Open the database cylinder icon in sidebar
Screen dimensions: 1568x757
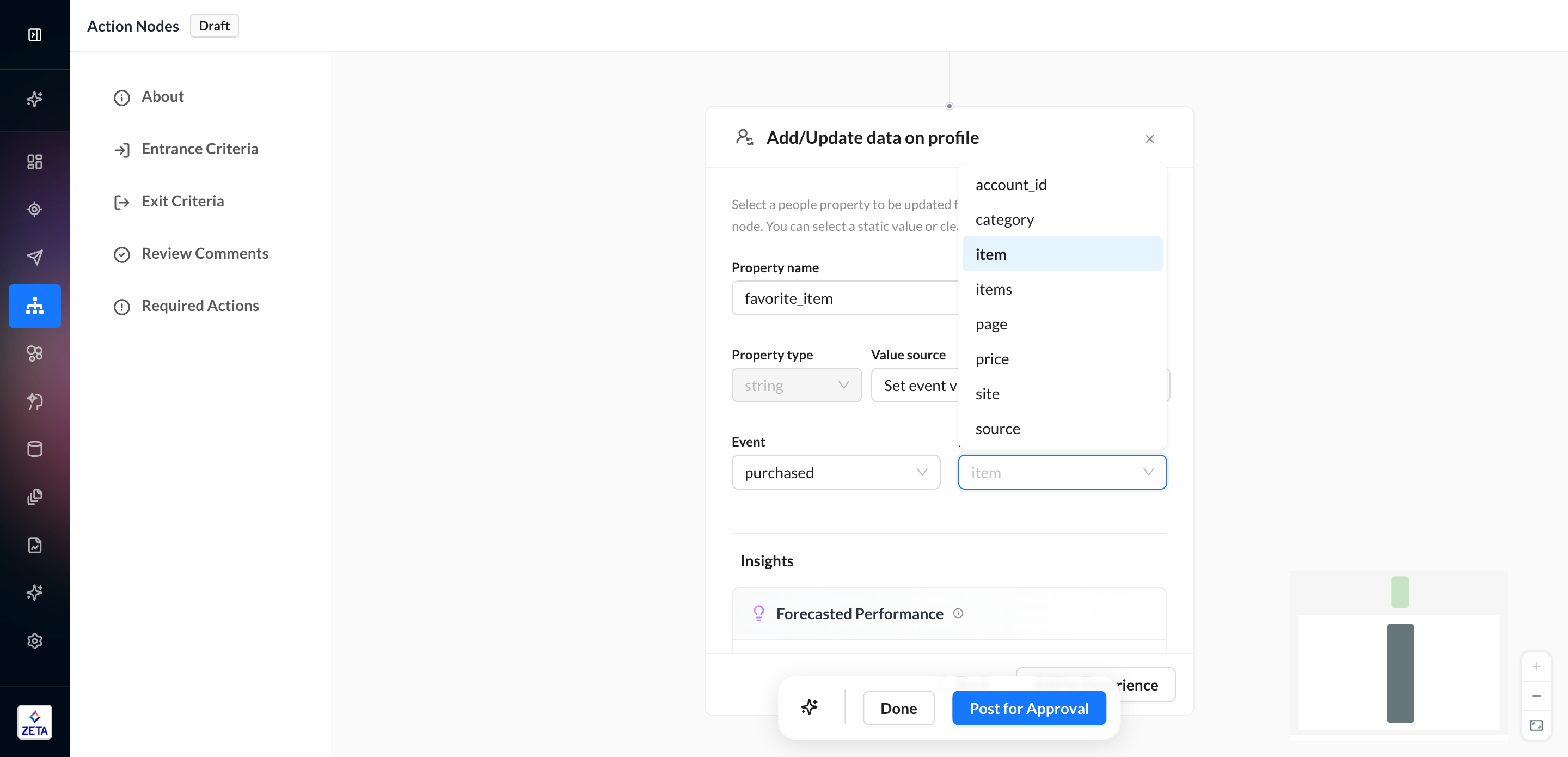click(35, 449)
